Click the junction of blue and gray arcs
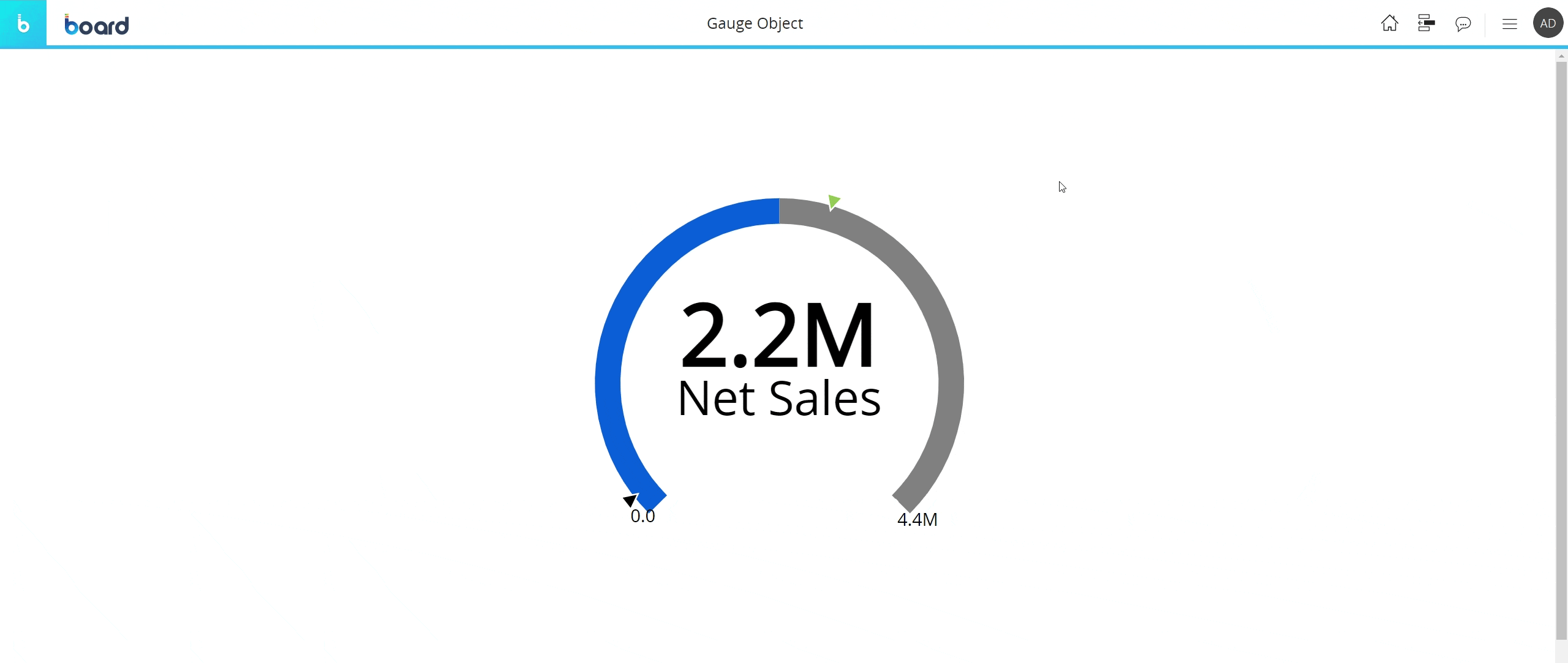This screenshot has height=663, width=1568. [779, 211]
